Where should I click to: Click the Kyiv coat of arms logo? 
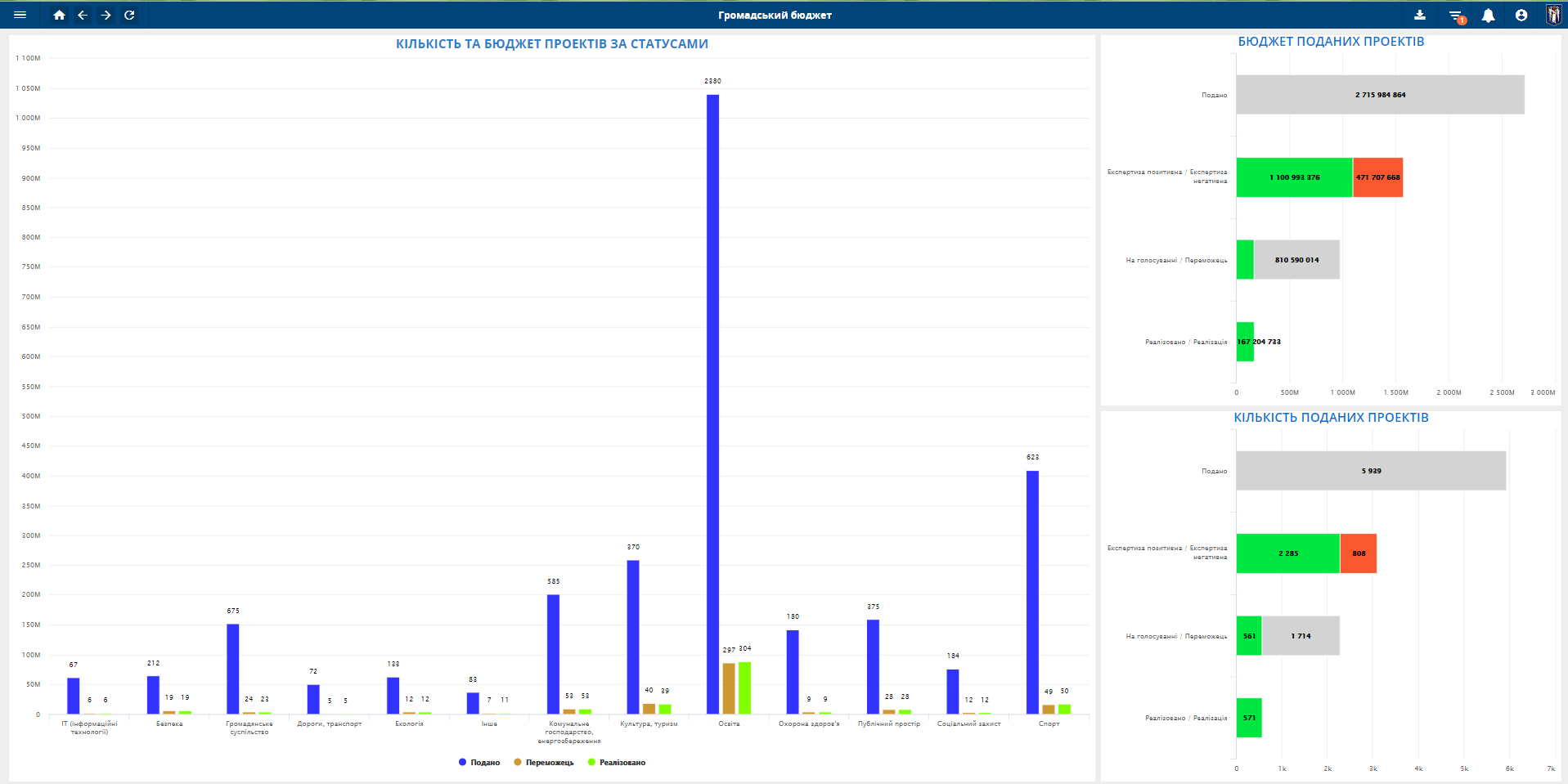click(x=1553, y=15)
